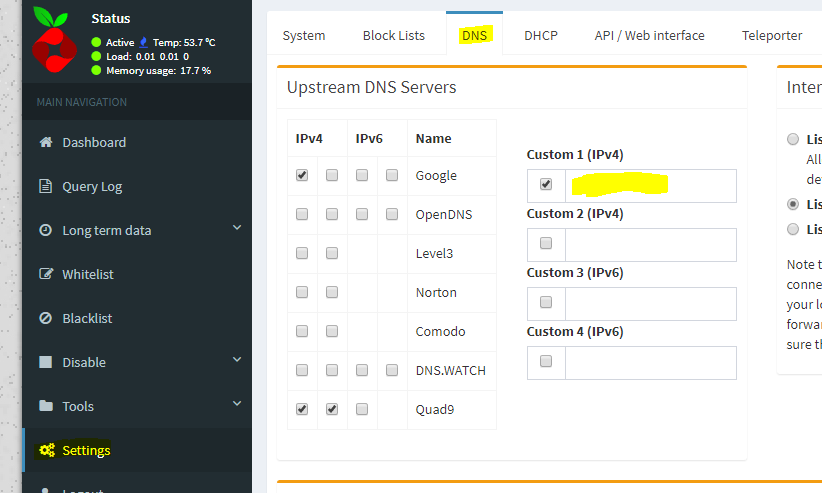
Task: Click the selected interface listening radio button
Action: click(793, 204)
